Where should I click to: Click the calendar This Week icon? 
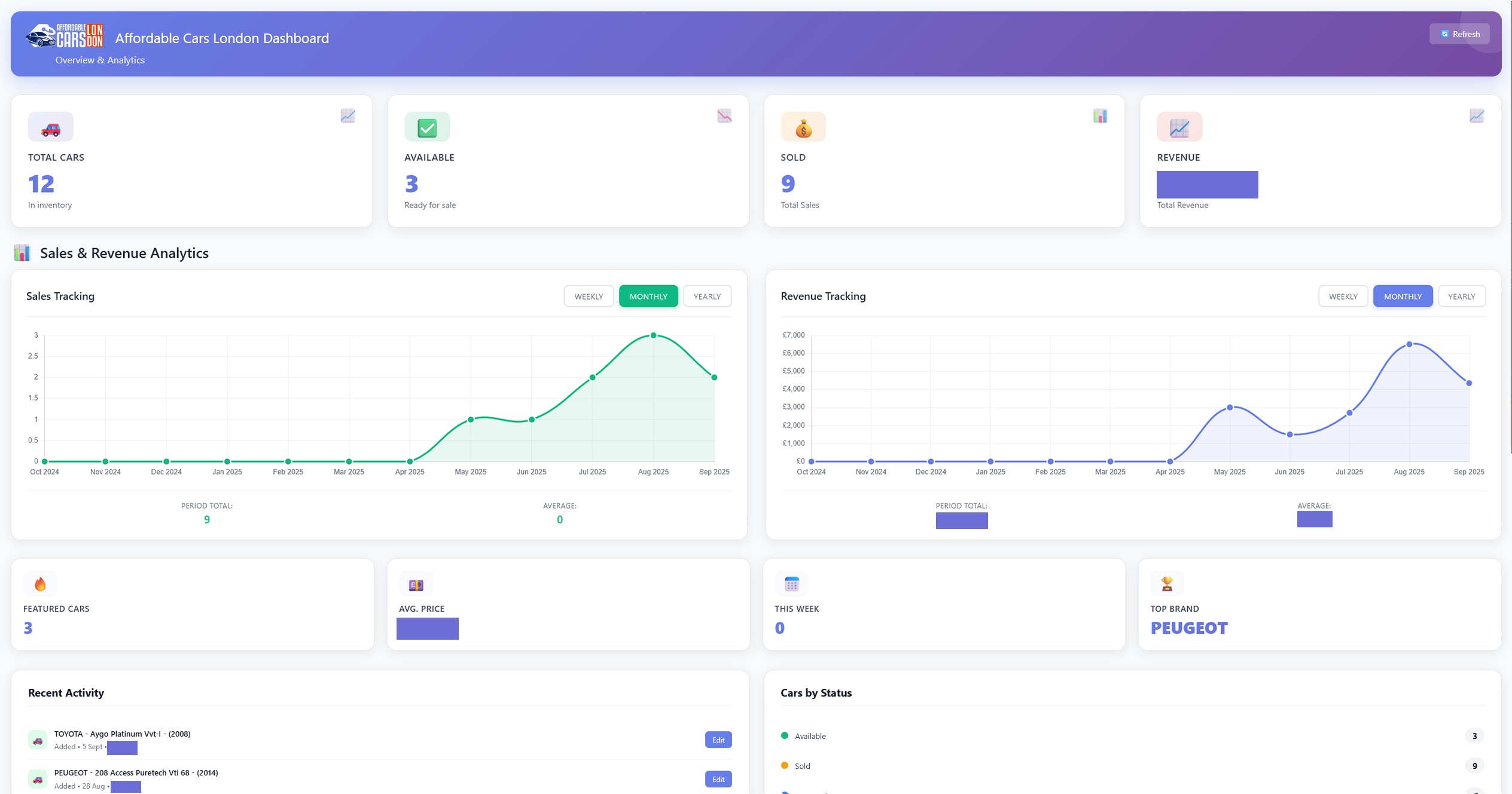pyautogui.click(x=791, y=584)
